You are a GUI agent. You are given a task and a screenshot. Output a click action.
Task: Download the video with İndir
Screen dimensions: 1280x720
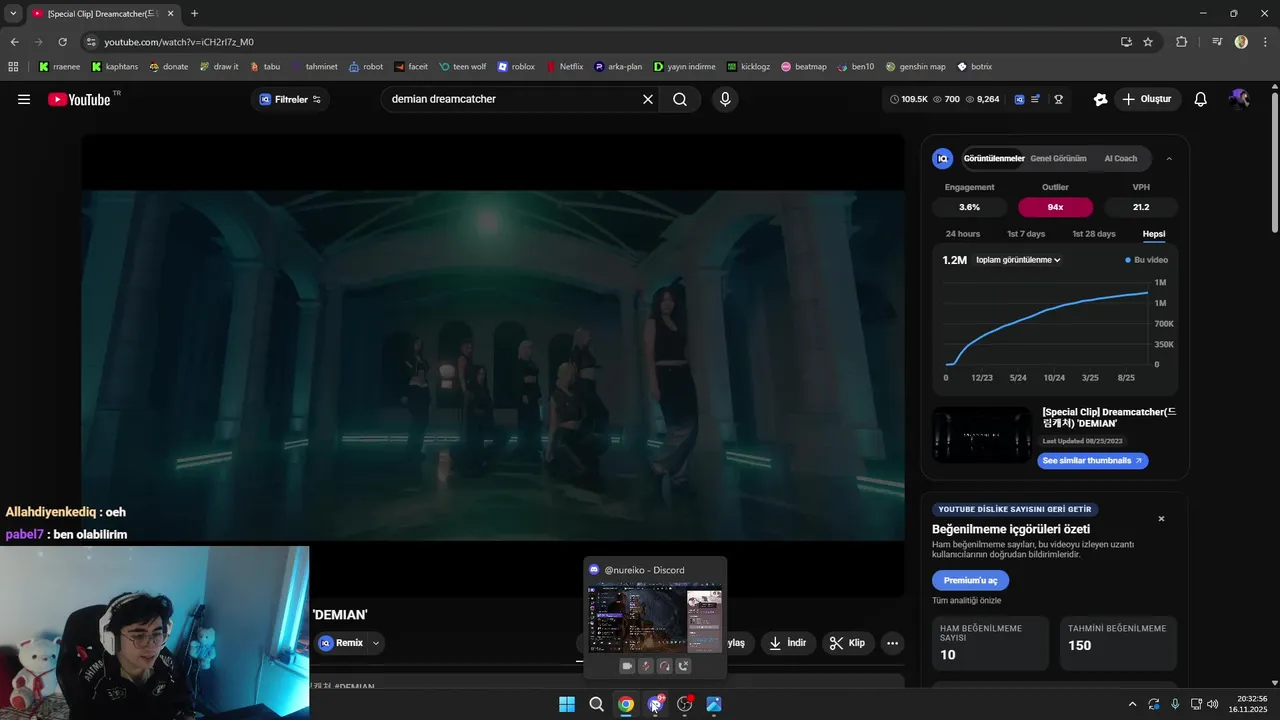788,643
